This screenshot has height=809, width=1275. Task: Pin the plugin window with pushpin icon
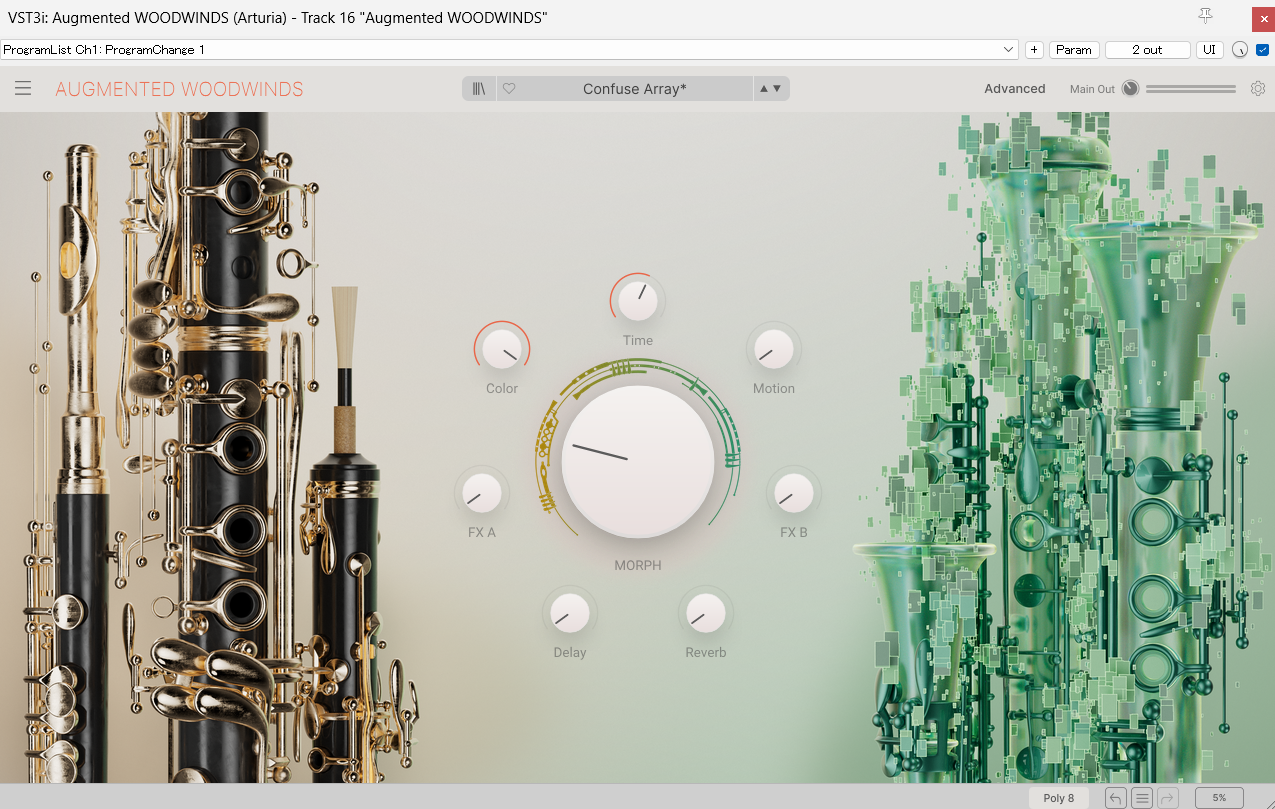click(1206, 15)
